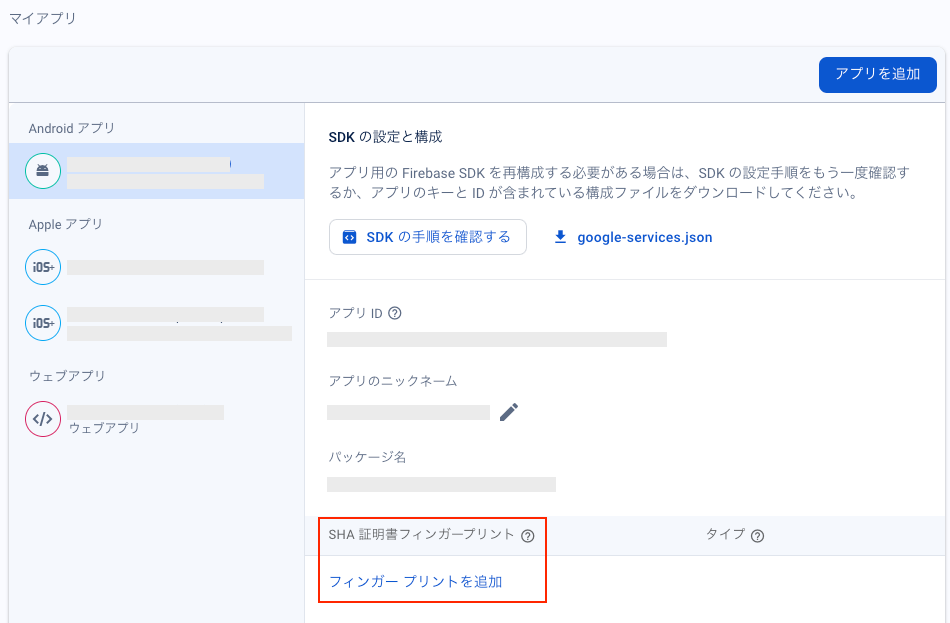950x623 pixels.
Task: Click the code icon in the SDK の手順を確認する button
Action: (x=350, y=237)
